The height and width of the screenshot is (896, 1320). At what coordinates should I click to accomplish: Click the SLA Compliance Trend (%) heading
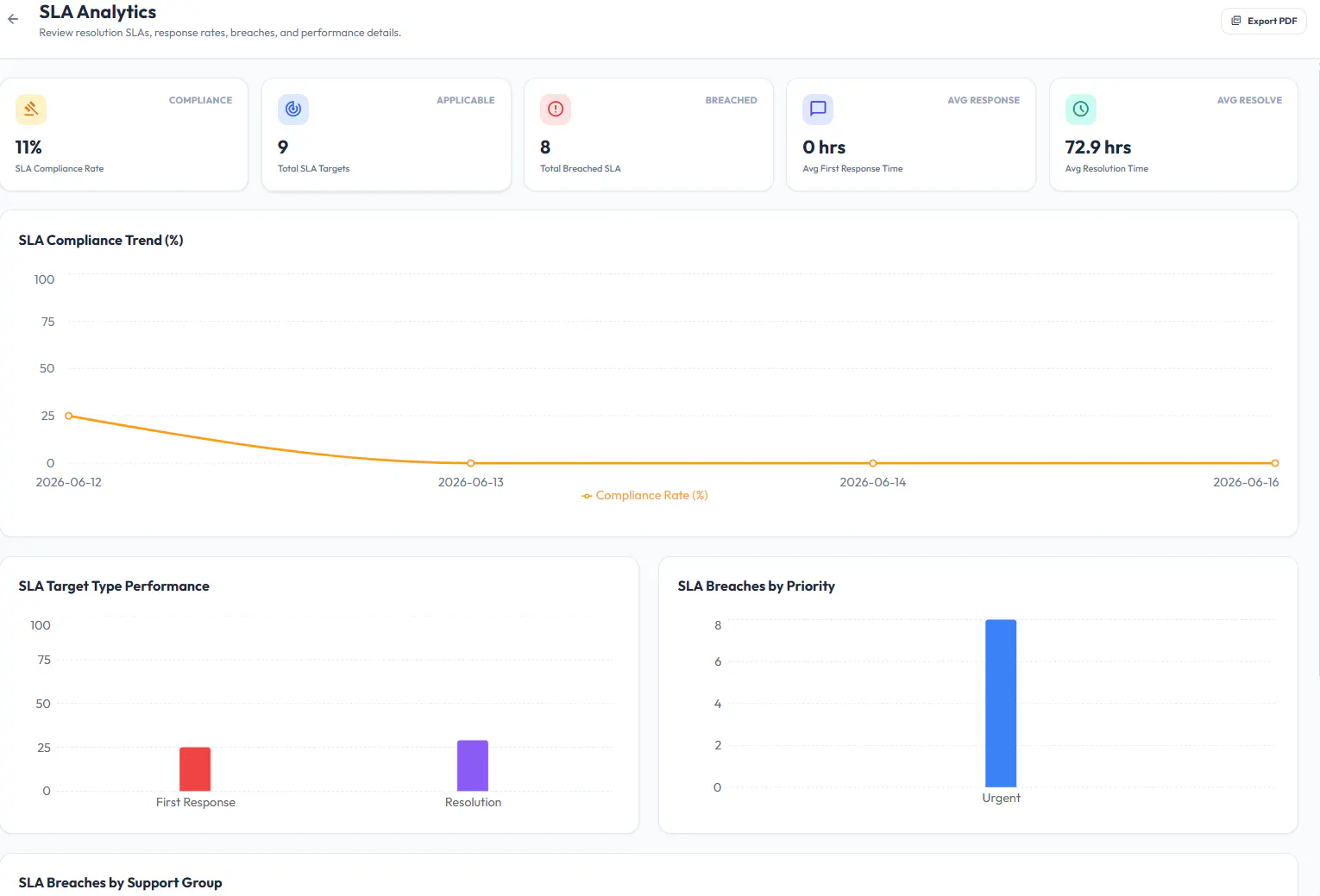pos(101,241)
